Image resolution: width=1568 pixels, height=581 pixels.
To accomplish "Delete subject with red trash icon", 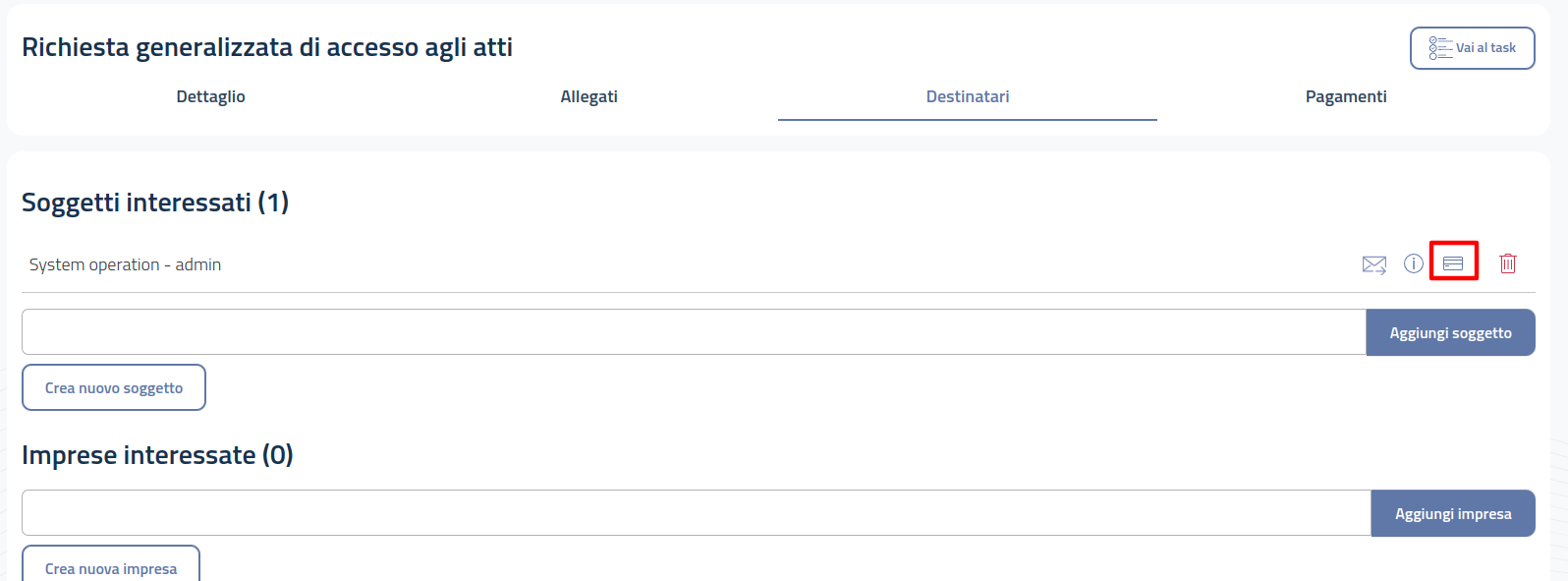I will pyautogui.click(x=1507, y=263).
